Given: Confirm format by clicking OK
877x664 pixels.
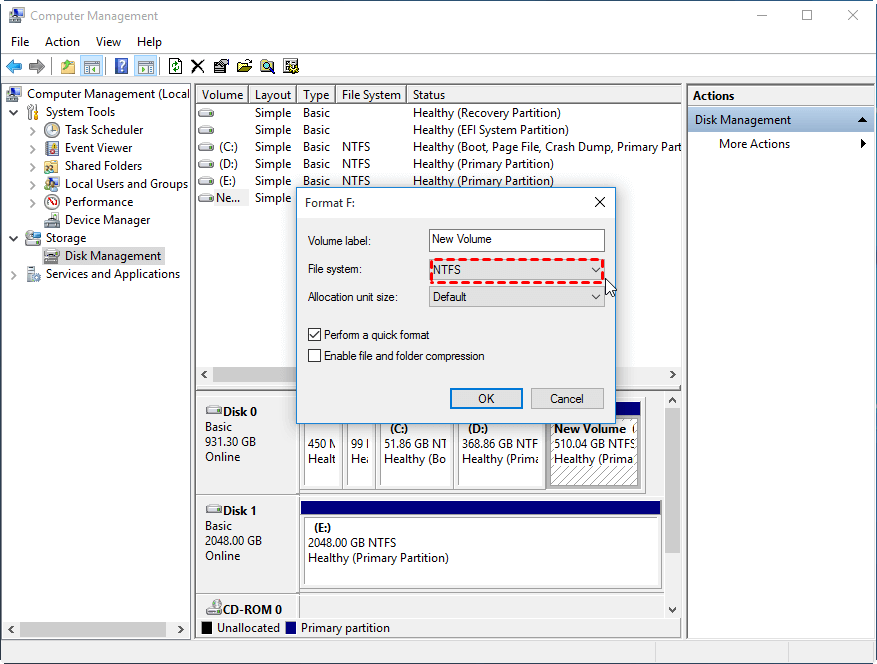Looking at the screenshot, I should click(486, 398).
